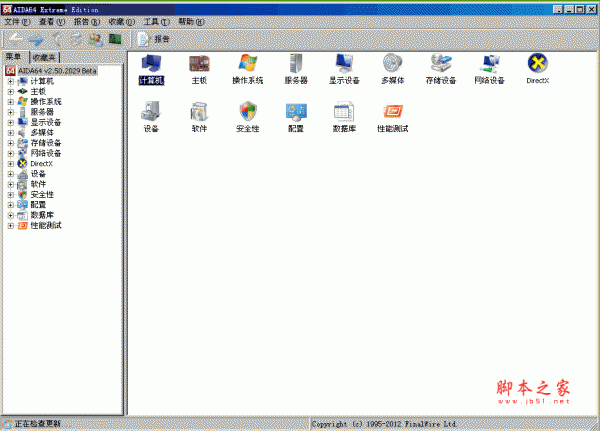Select 显示设备 in the tree
Viewport: 600px width, 431px height.
pos(46,122)
